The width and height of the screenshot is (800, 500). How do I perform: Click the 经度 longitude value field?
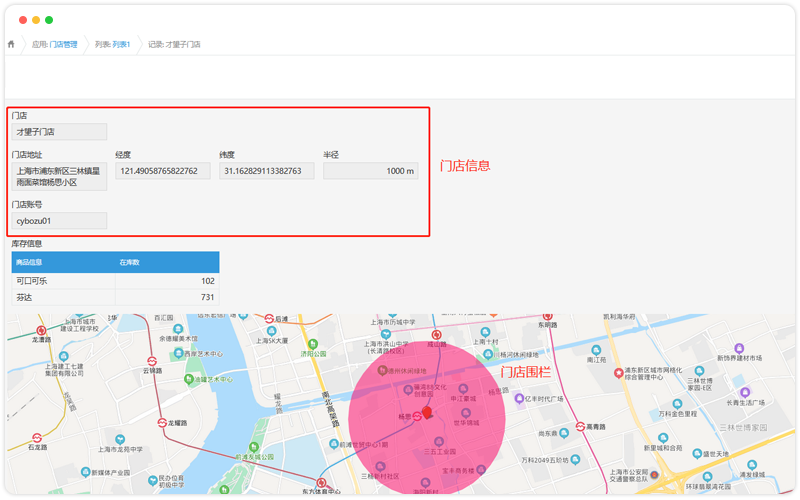click(163, 171)
